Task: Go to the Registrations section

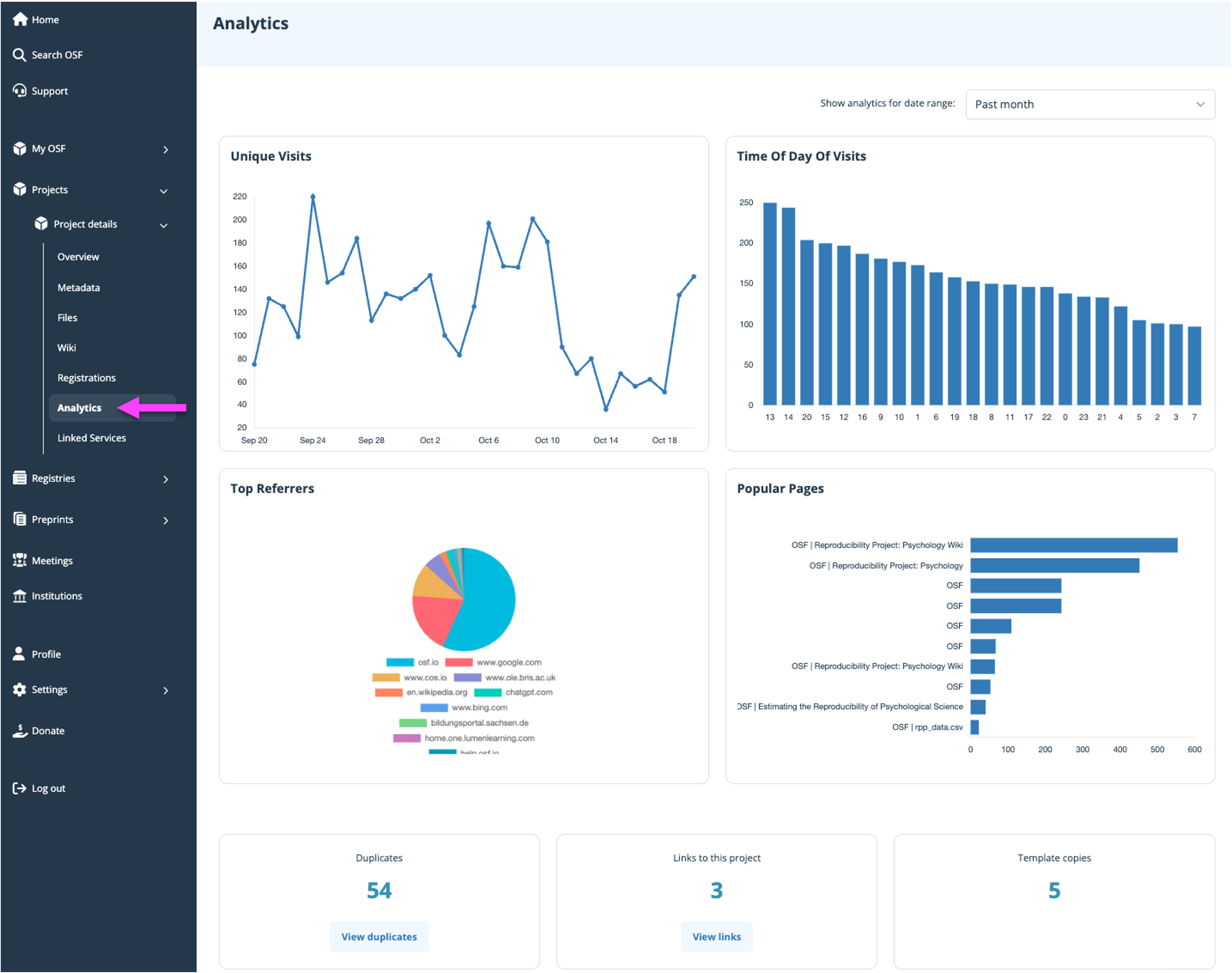Action: 86,378
